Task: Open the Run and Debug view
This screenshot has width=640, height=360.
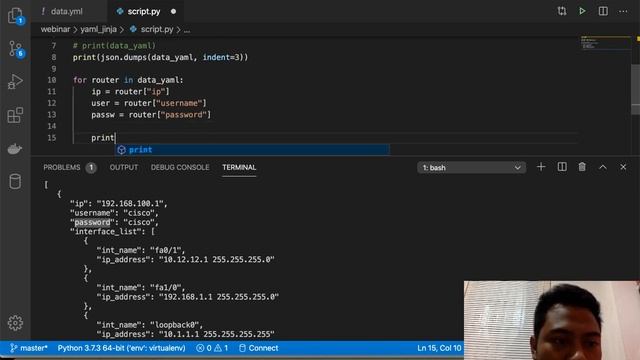Action: click(15, 82)
